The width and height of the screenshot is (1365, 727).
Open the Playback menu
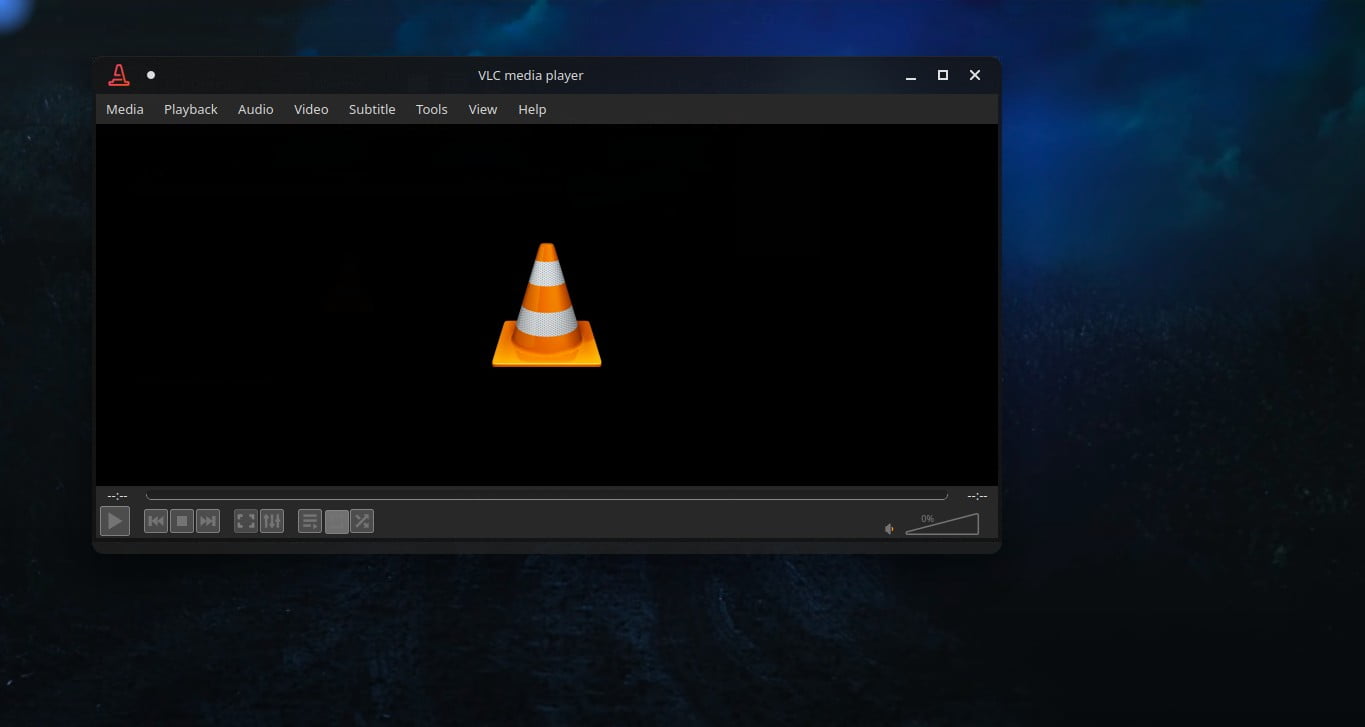pyautogui.click(x=191, y=109)
